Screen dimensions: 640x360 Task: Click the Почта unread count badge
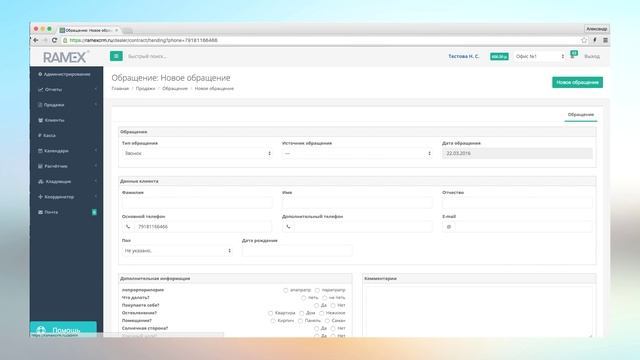point(94,212)
